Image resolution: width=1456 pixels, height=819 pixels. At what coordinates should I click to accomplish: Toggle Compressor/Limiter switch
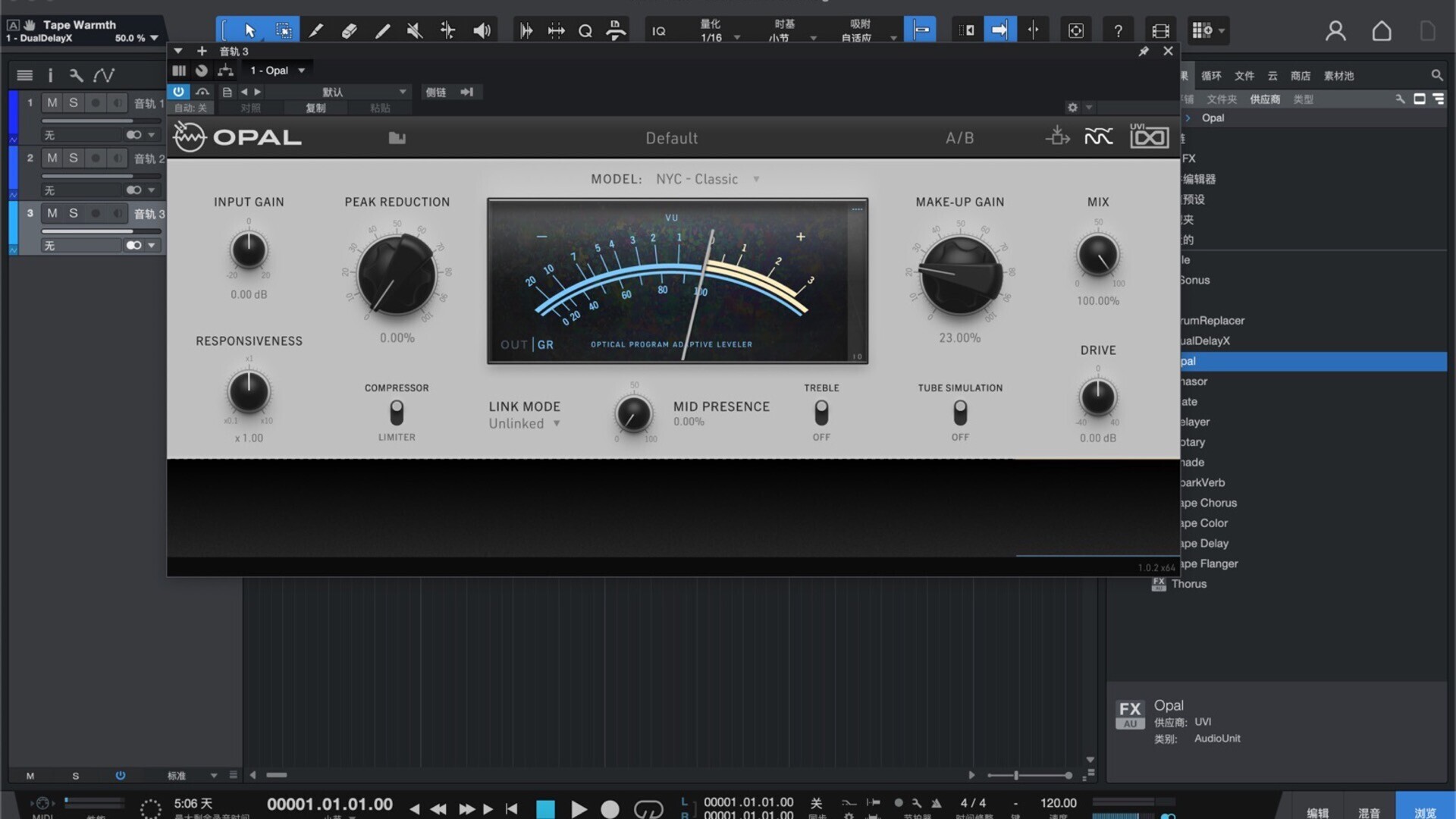pyautogui.click(x=397, y=413)
